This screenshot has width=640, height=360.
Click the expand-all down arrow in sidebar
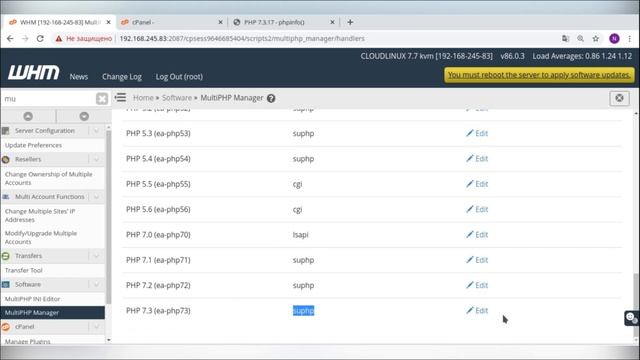tap(84, 116)
